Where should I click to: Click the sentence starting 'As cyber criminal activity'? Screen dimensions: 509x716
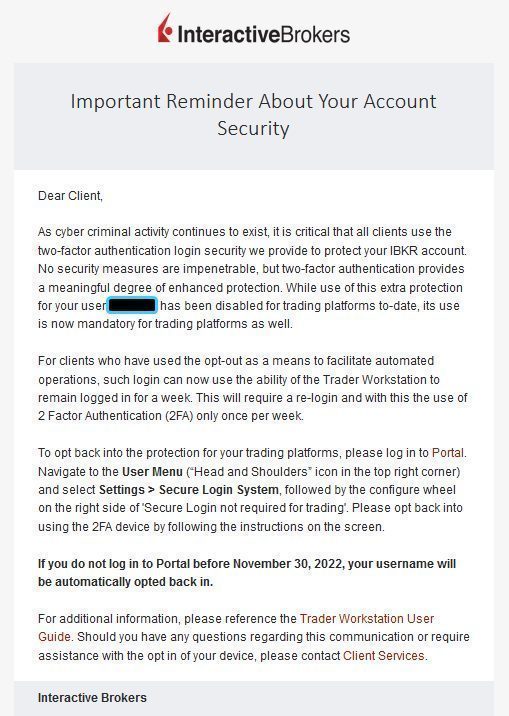(x=252, y=241)
